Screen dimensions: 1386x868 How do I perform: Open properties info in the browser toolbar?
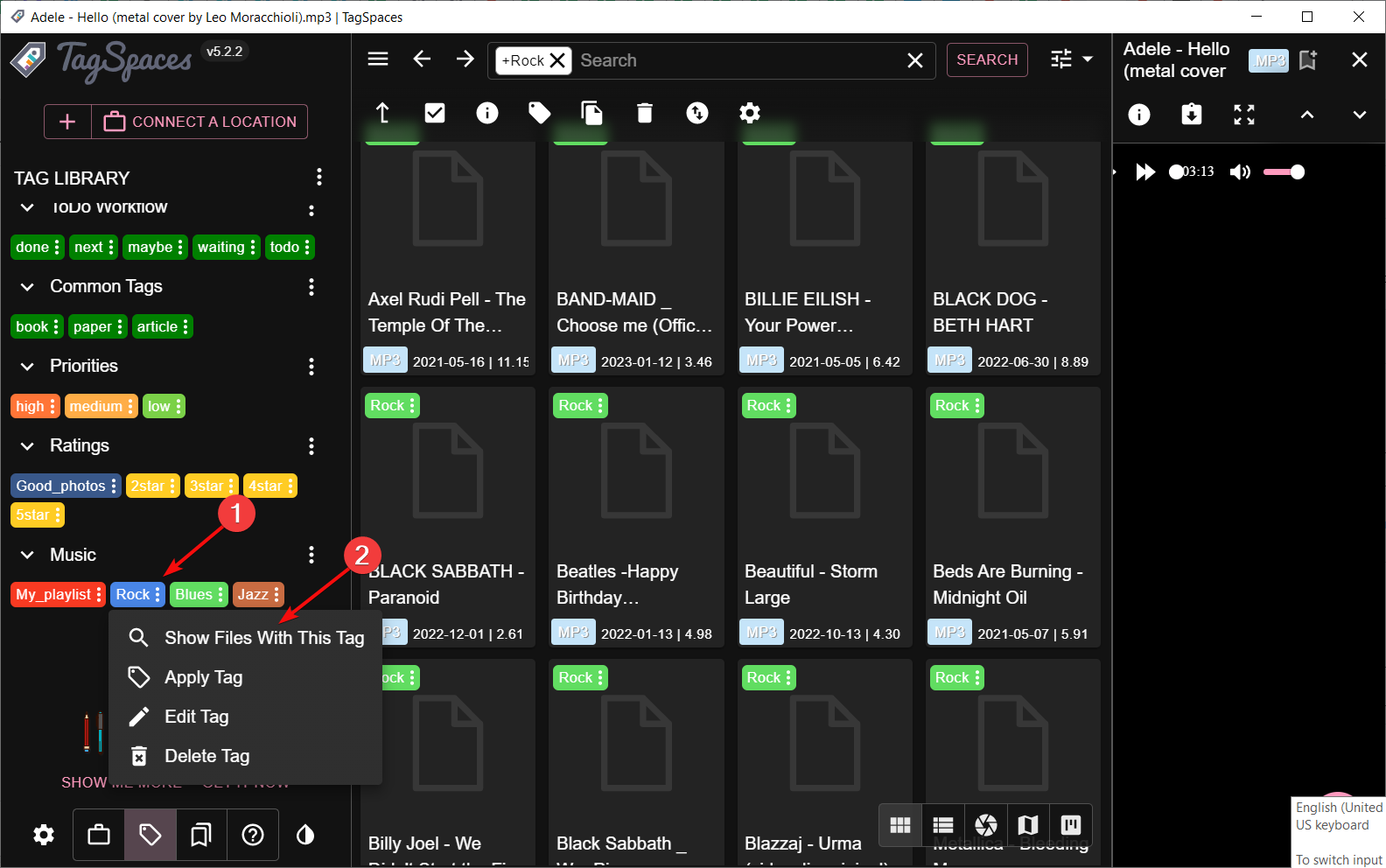(x=487, y=113)
